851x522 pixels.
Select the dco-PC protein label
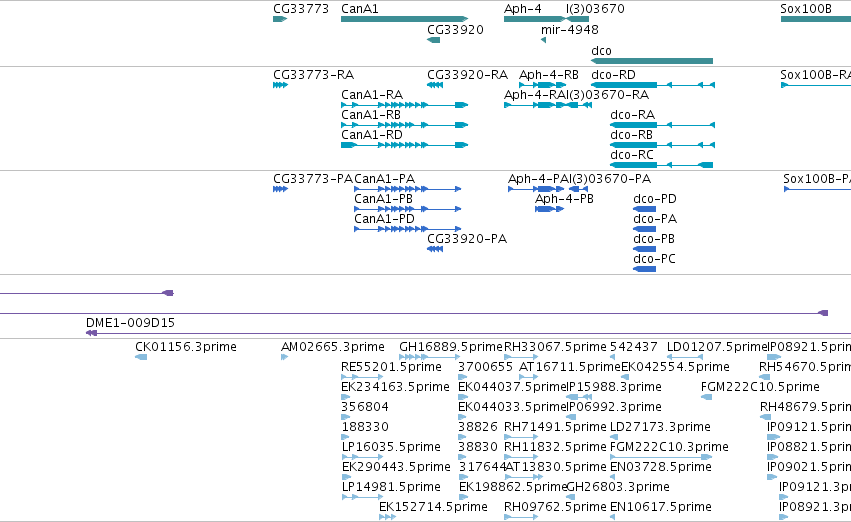(654, 259)
